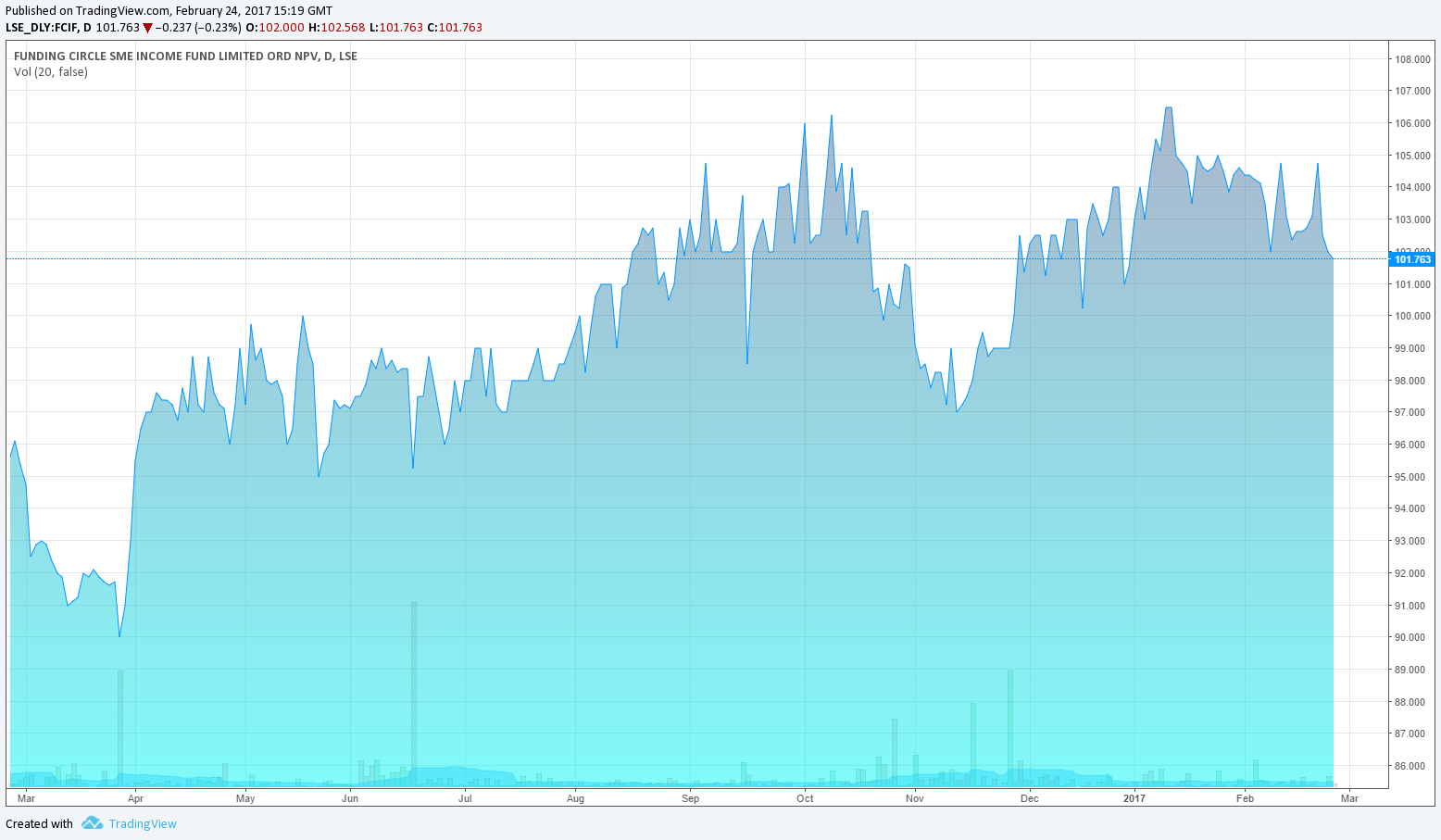Click the TradingView cloud logo icon
The width and height of the screenshot is (1441, 840).
point(91,823)
